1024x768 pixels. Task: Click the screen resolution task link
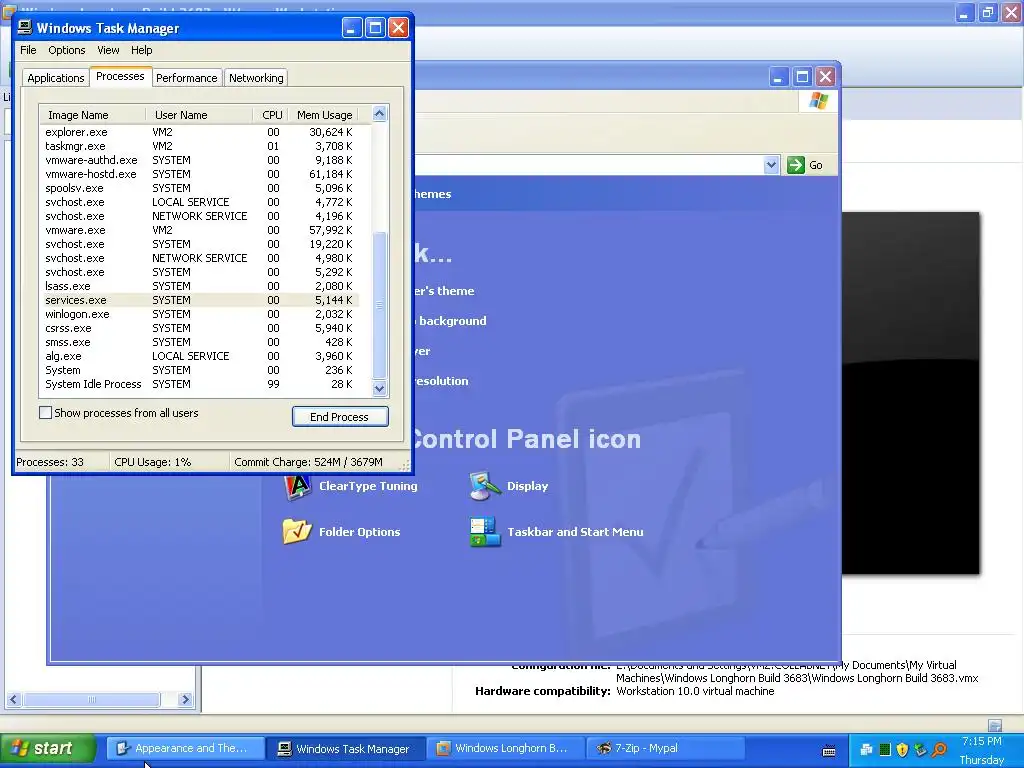[441, 381]
